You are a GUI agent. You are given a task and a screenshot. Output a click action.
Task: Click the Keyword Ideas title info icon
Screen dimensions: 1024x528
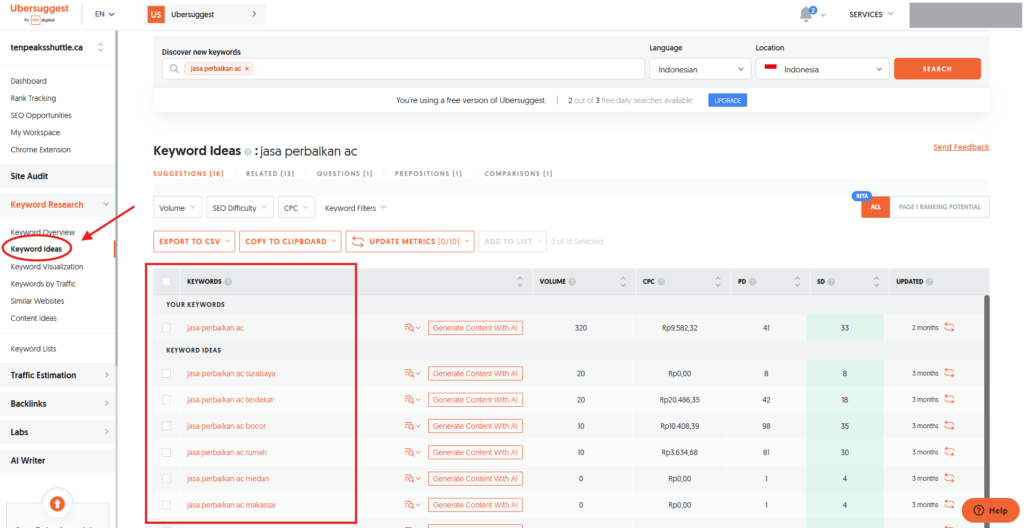pos(248,152)
